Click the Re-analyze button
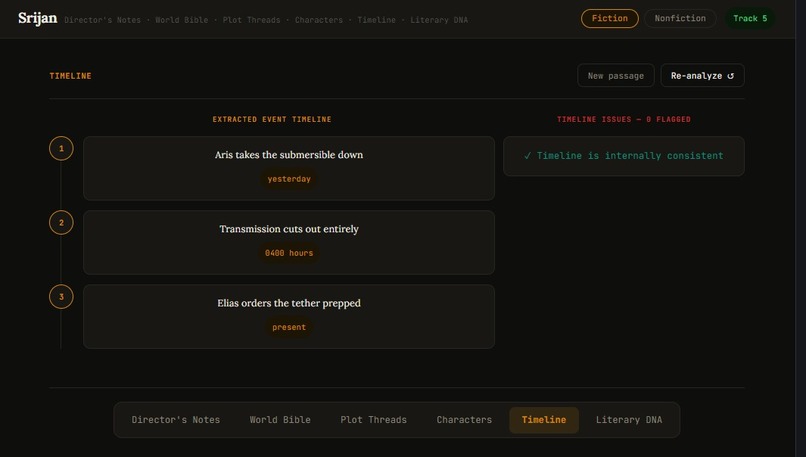The height and width of the screenshot is (457, 806). point(702,76)
